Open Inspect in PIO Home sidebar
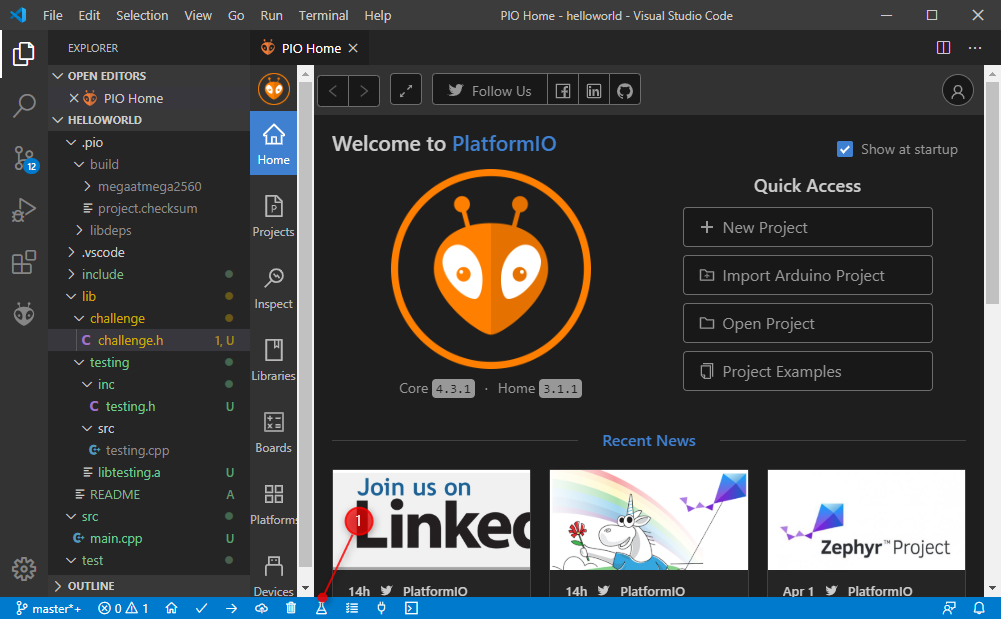Image resolution: width=1001 pixels, height=619 pixels. pos(273,288)
